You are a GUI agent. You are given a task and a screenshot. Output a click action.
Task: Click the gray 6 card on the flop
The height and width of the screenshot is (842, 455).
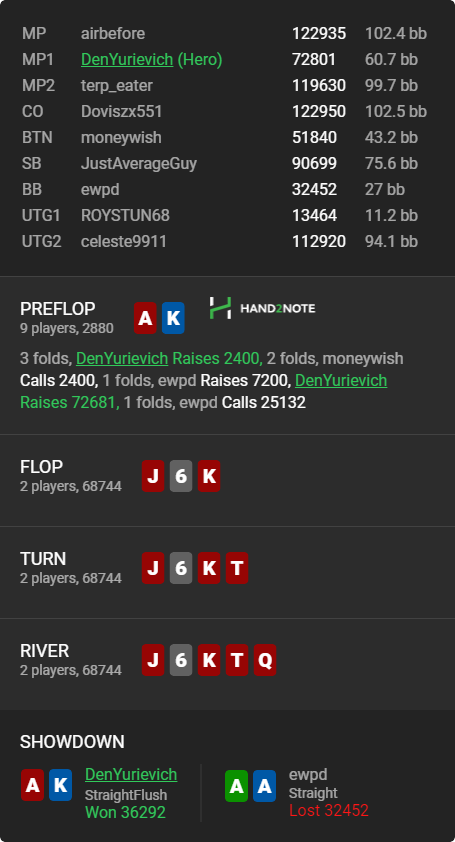(181, 476)
